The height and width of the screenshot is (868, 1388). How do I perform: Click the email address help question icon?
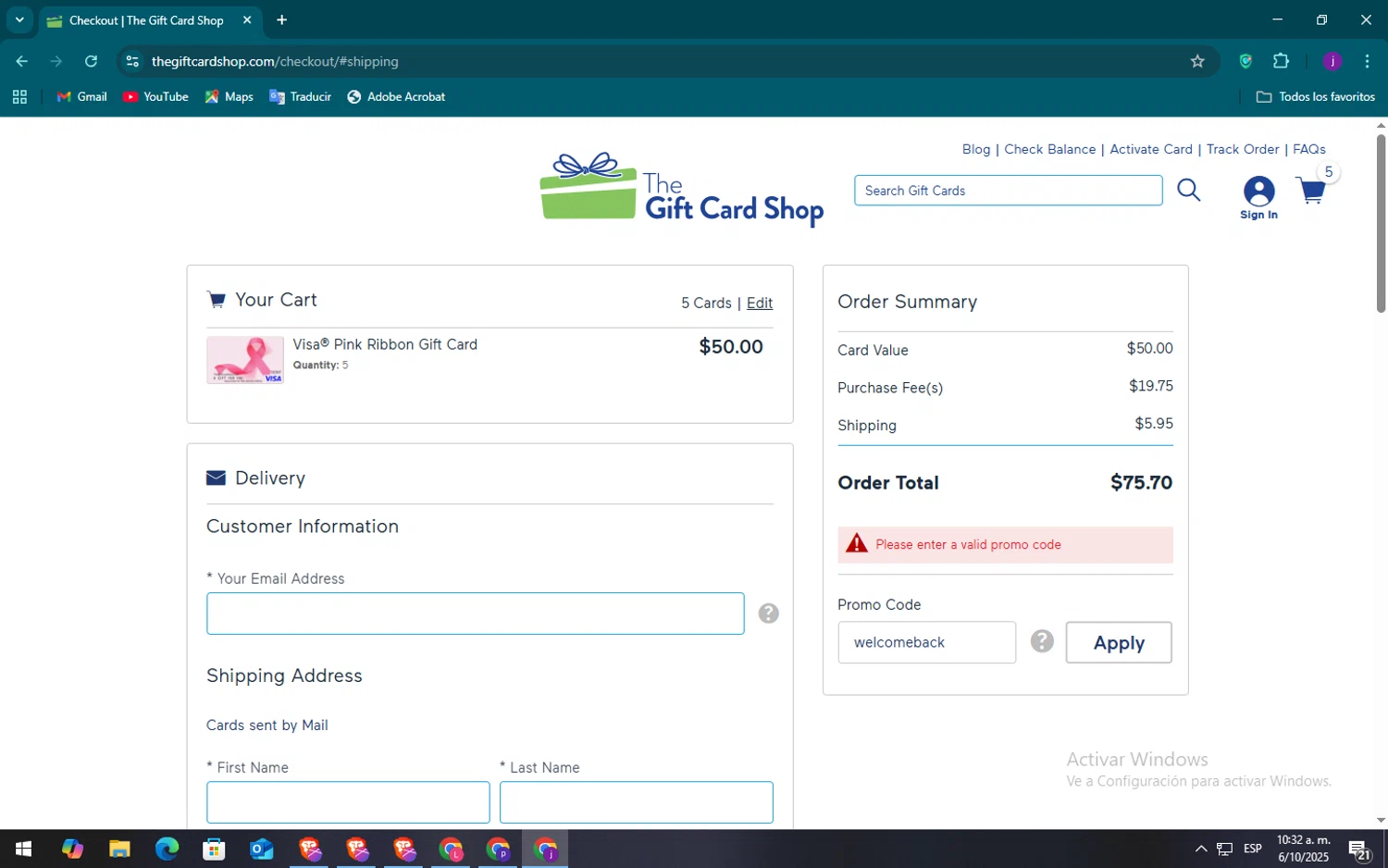click(x=768, y=614)
